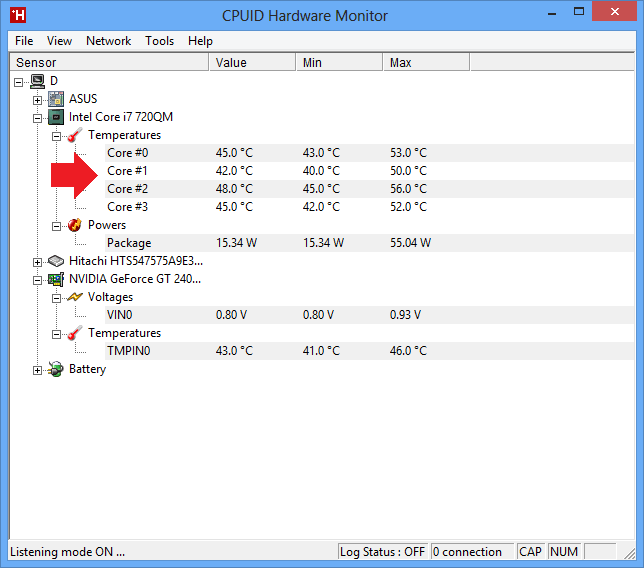
Task: Click TMPIN0 current value 43.0 °C
Action: coord(235,351)
